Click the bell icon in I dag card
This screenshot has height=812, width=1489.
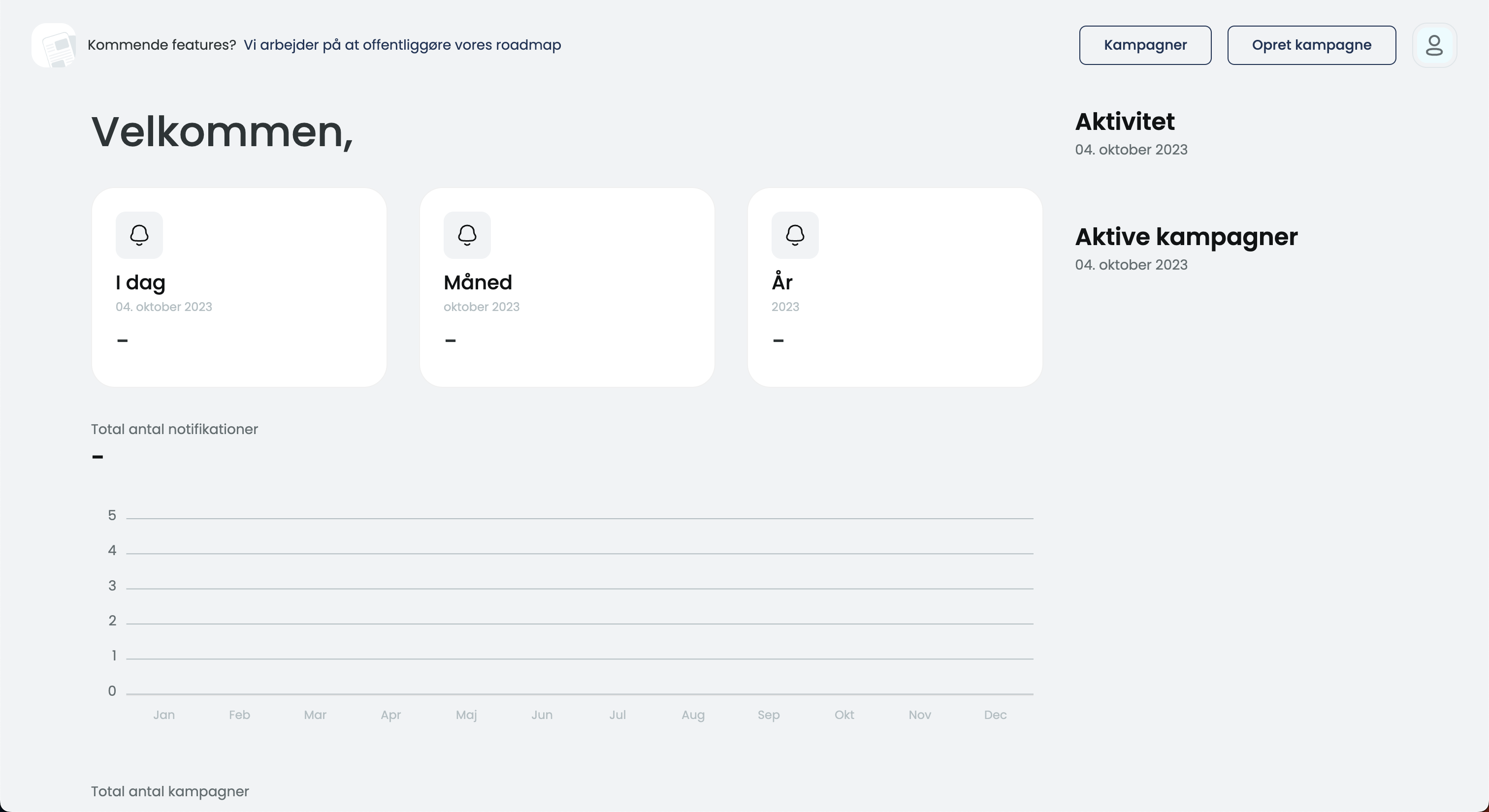139,235
